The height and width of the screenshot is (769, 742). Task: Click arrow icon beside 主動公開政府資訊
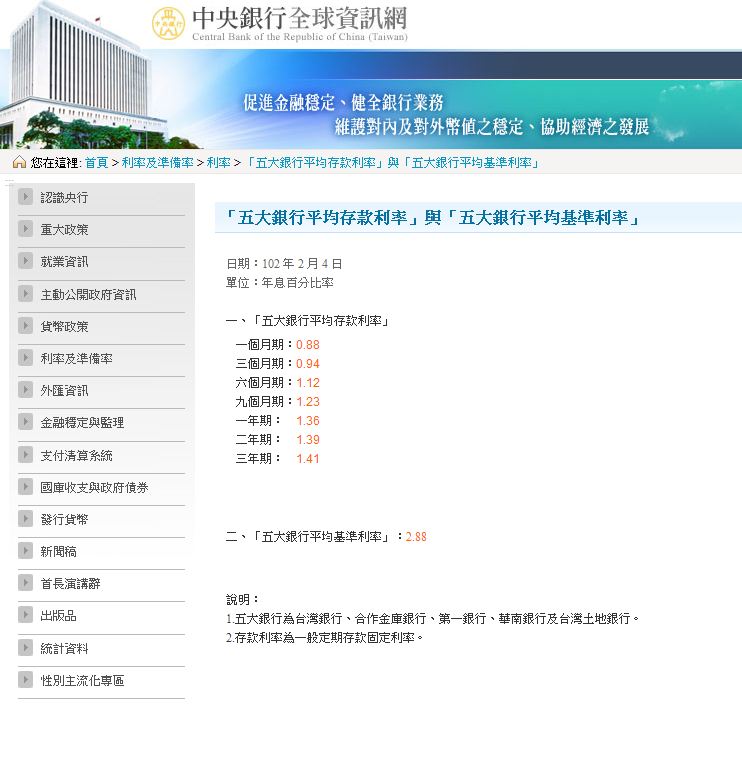click(x=25, y=294)
